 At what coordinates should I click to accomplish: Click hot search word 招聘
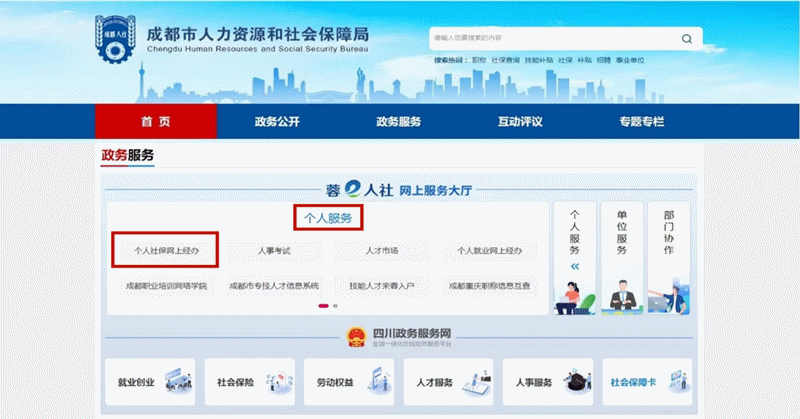click(x=604, y=60)
